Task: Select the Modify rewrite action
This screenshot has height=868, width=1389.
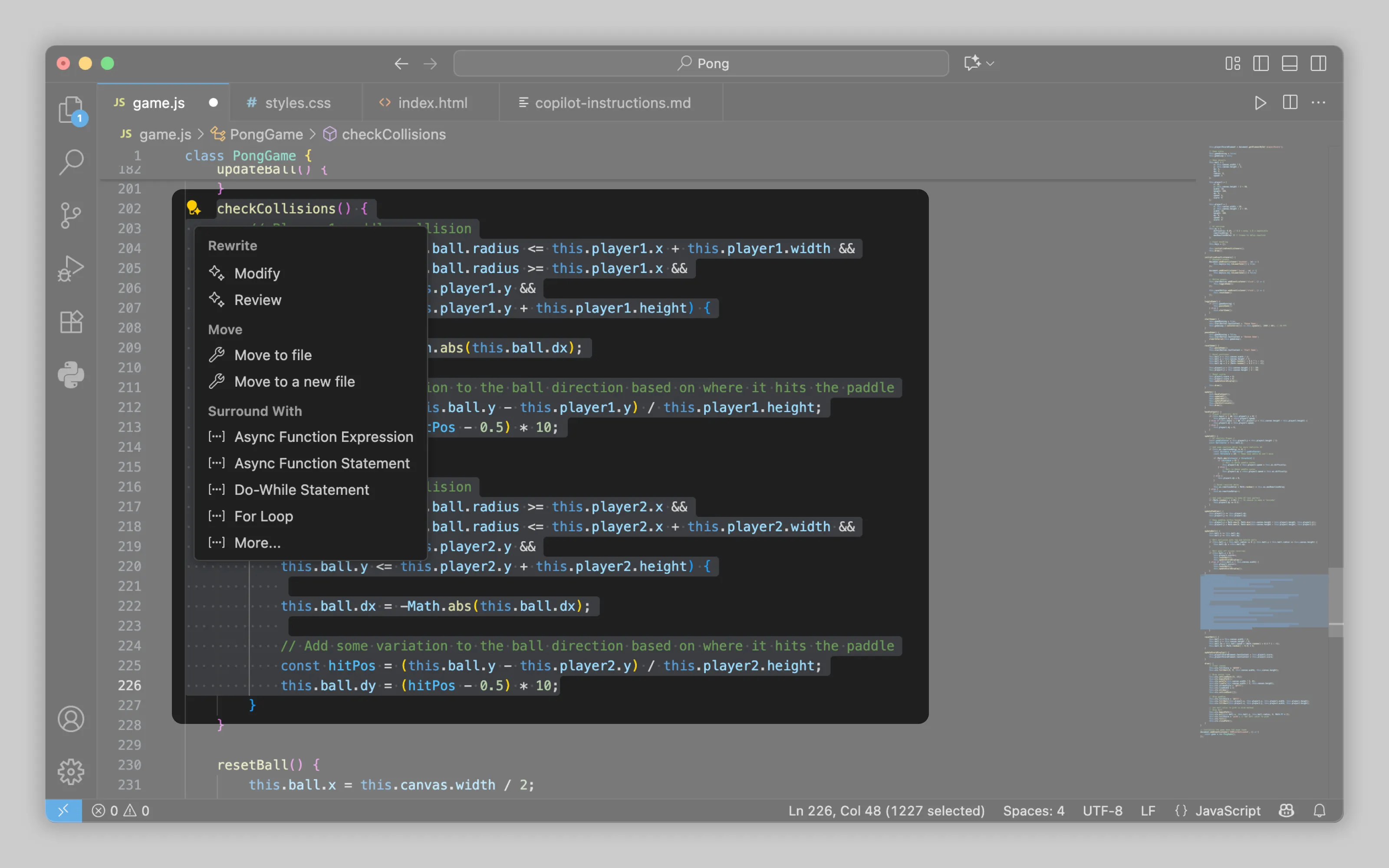Action: (x=257, y=273)
